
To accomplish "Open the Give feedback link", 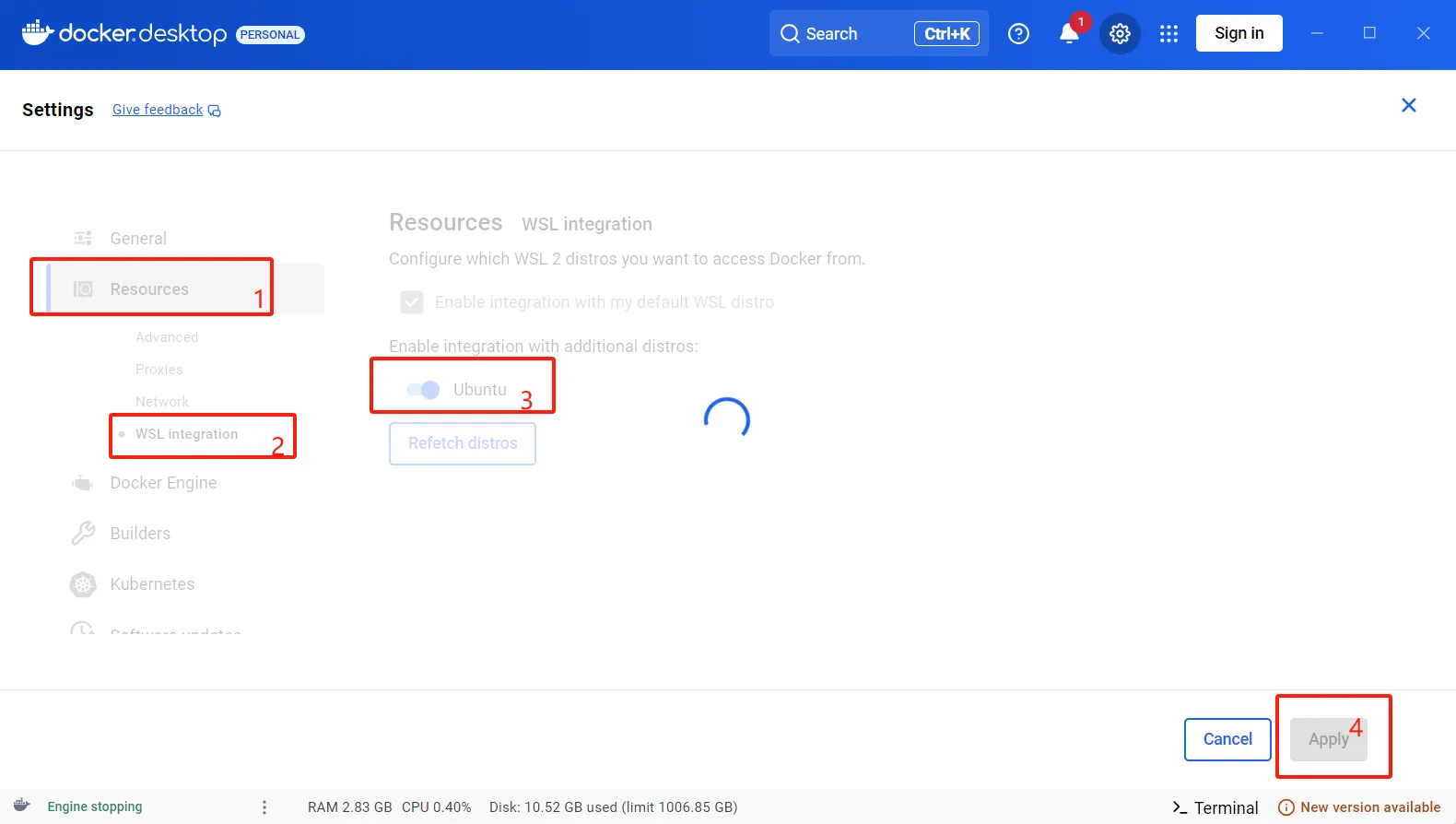I will [158, 110].
